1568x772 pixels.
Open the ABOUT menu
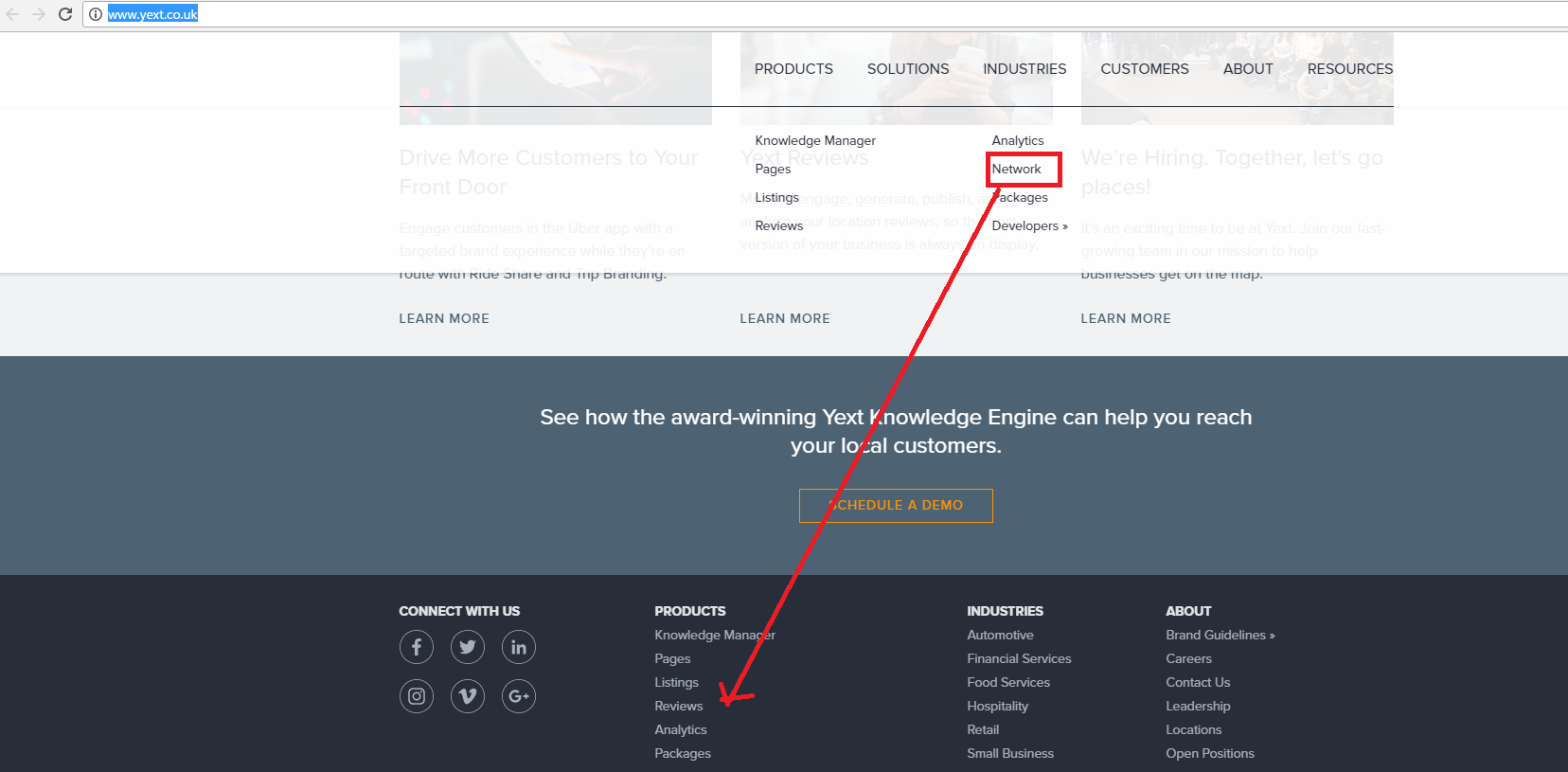[x=1248, y=69]
